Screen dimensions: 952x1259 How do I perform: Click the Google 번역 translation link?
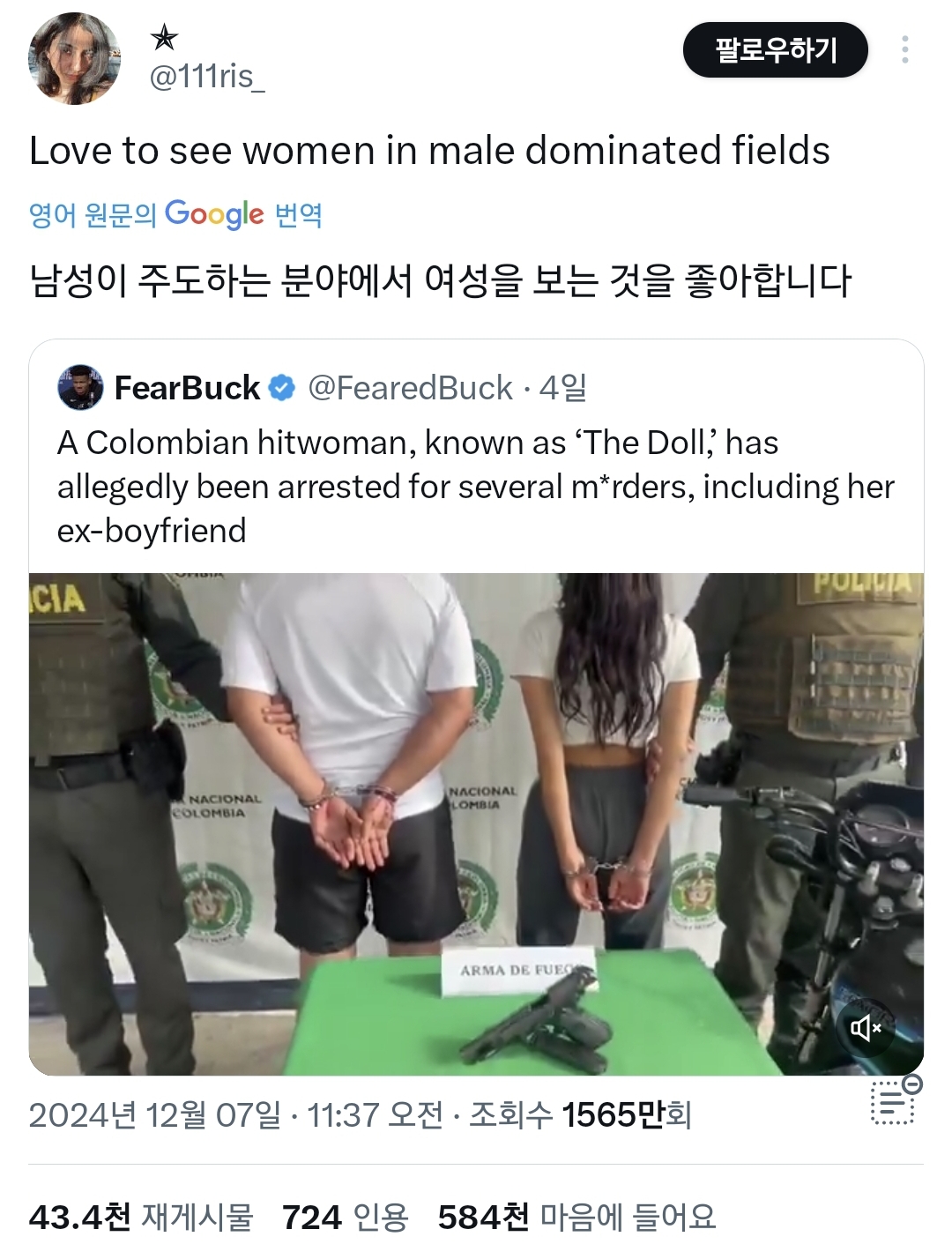[x=176, y=214]
